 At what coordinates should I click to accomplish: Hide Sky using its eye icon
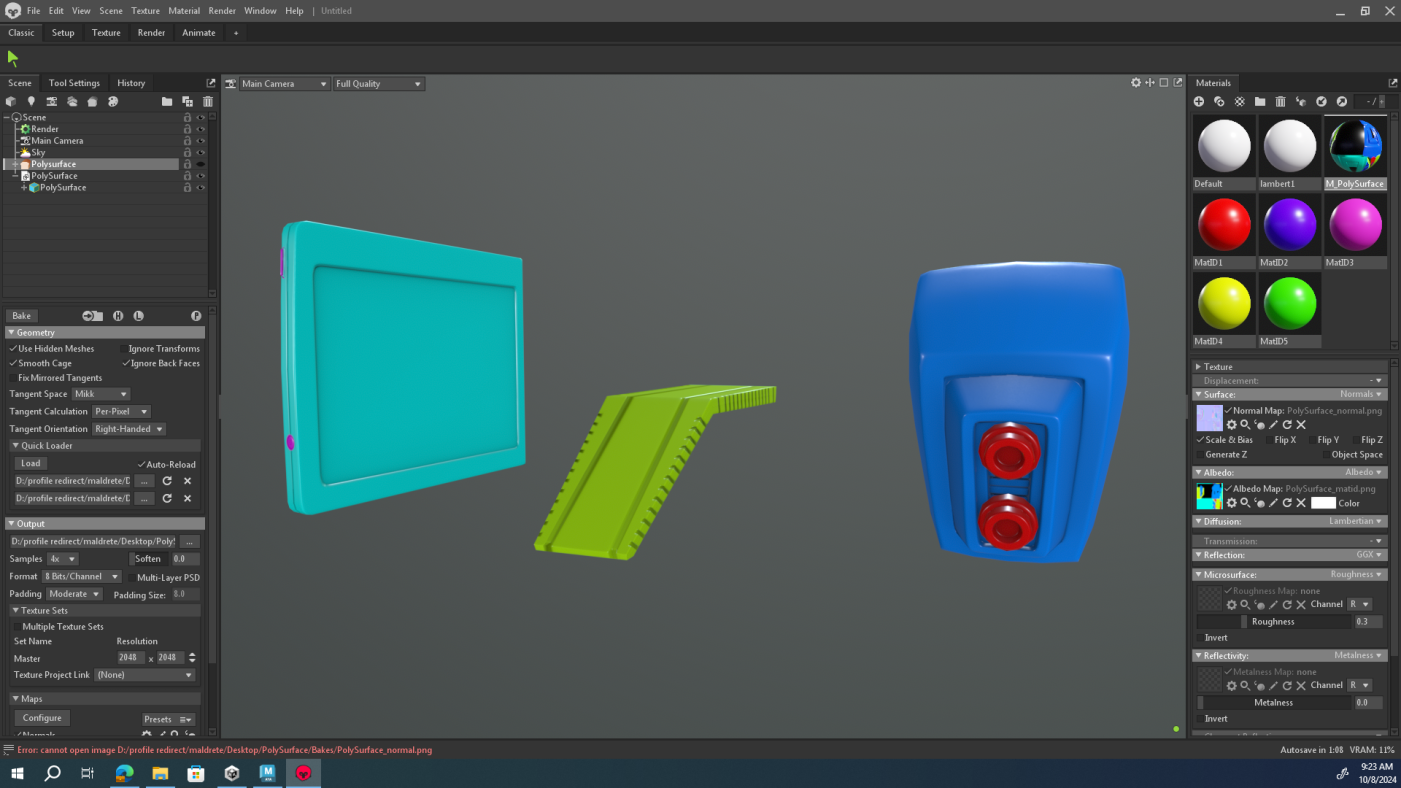pos(200,153)
